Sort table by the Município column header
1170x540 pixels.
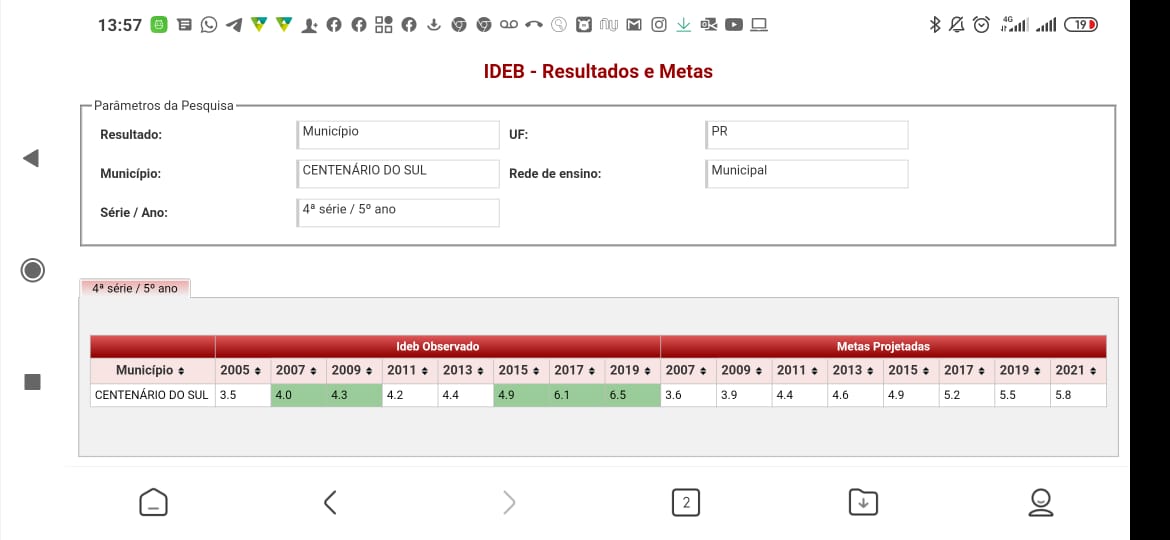(152, 370)
